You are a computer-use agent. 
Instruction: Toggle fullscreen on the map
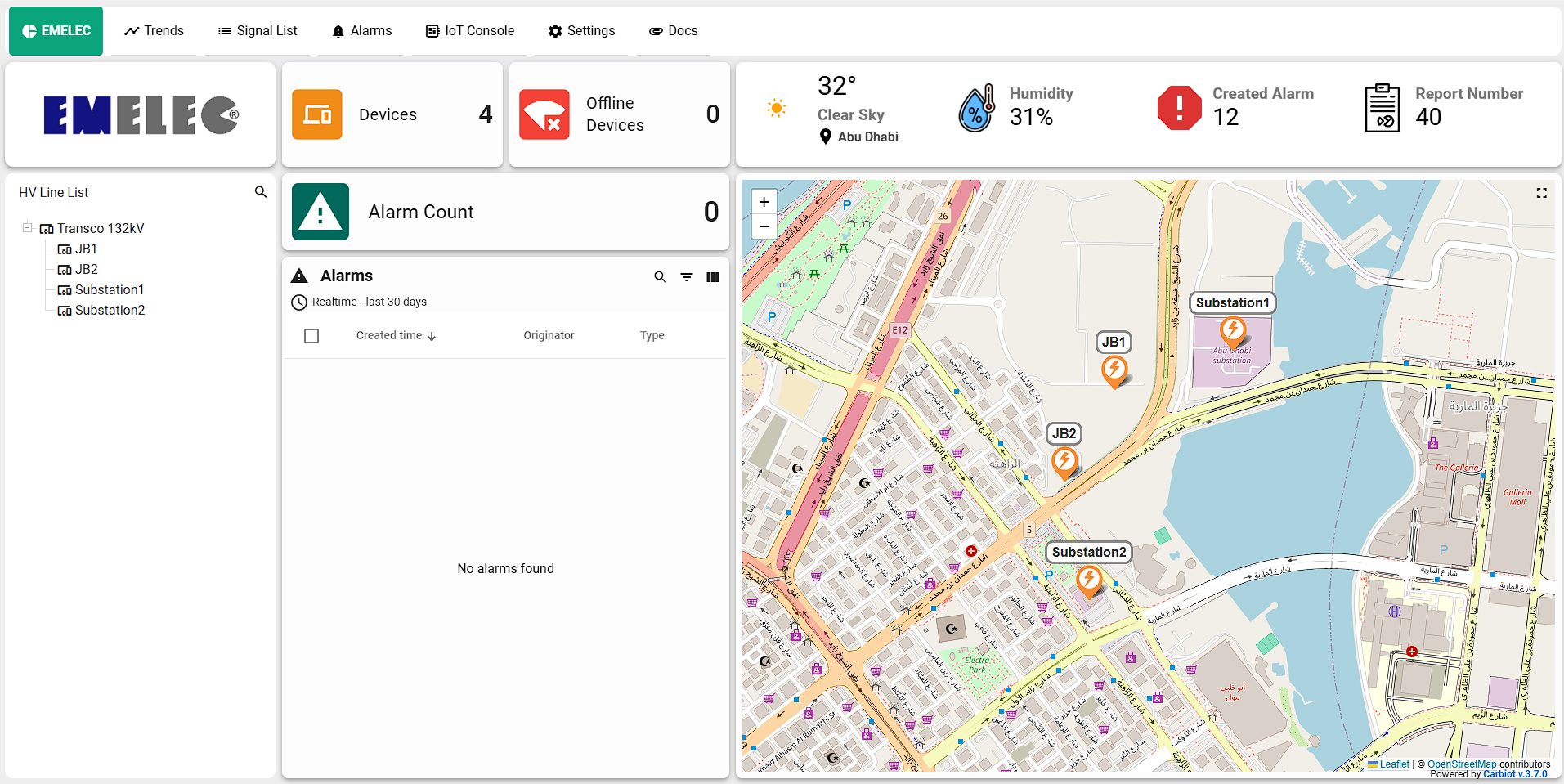tap(1541, 193)
